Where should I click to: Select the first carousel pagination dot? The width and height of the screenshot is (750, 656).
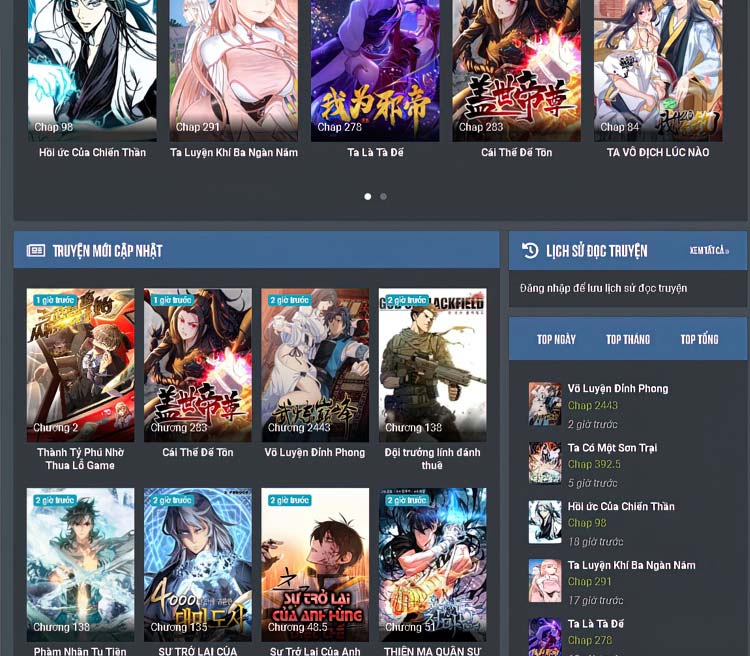pos(367,196)
